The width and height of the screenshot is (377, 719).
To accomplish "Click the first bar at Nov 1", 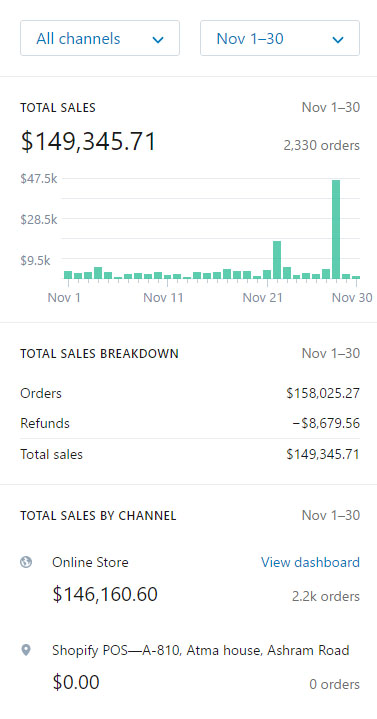I will (68, 275).
